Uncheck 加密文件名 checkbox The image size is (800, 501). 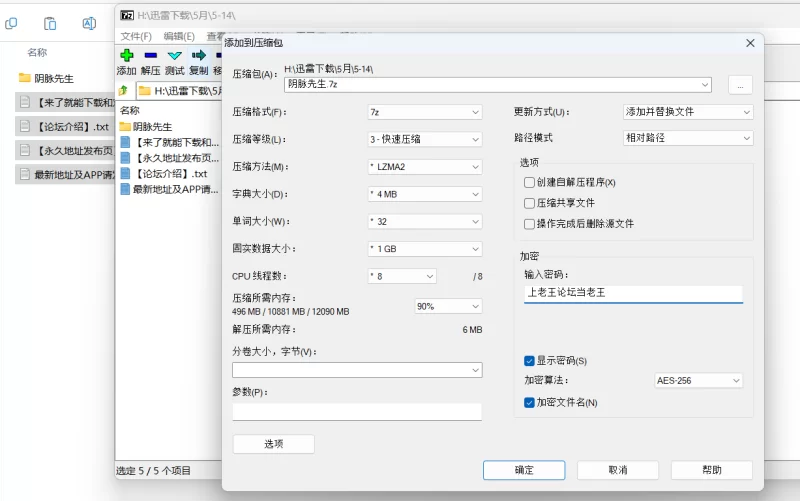pyautogui.click(x=529, y=403)
